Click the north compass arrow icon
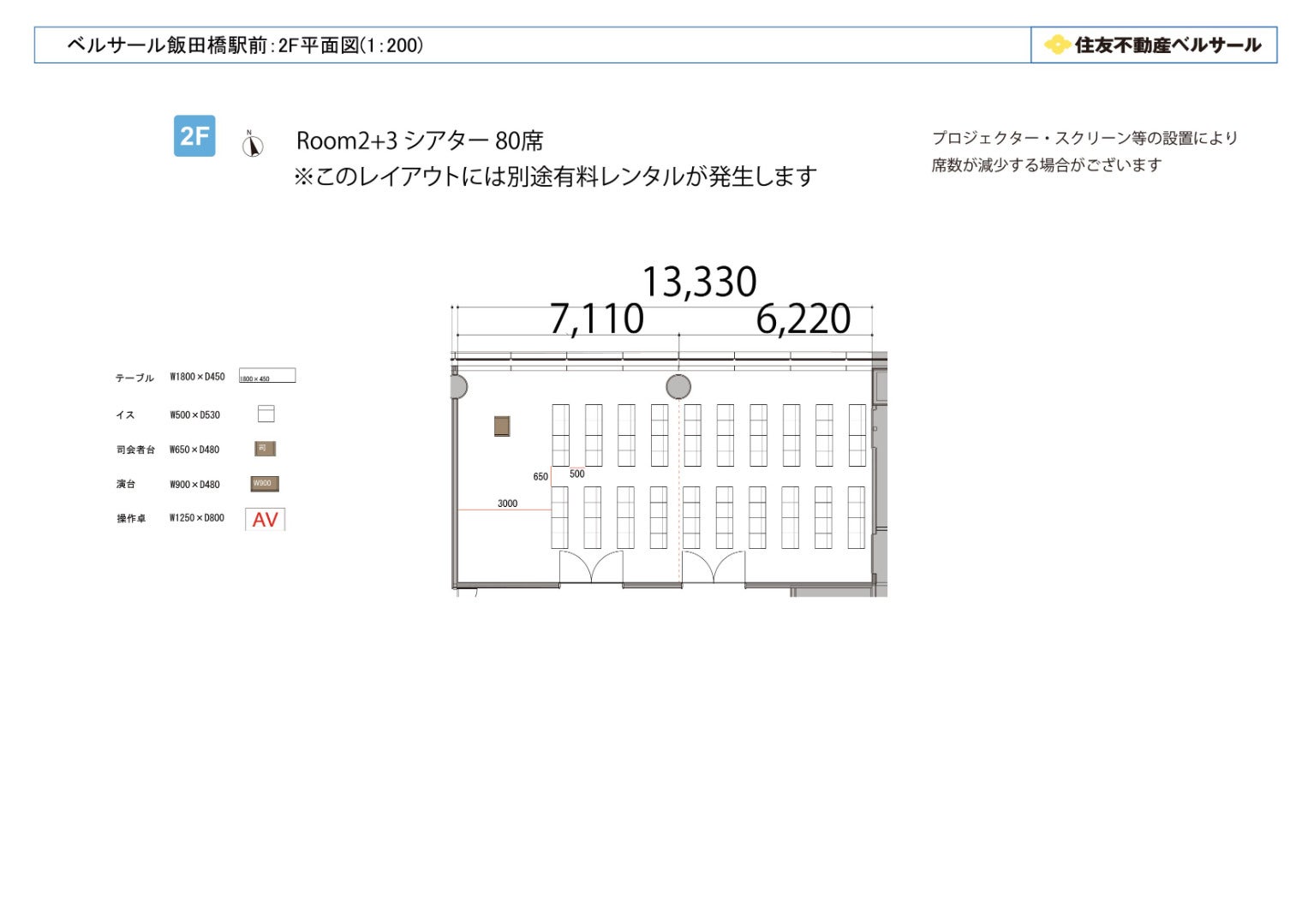This screenshot has height=924, width=1308. 252,145
